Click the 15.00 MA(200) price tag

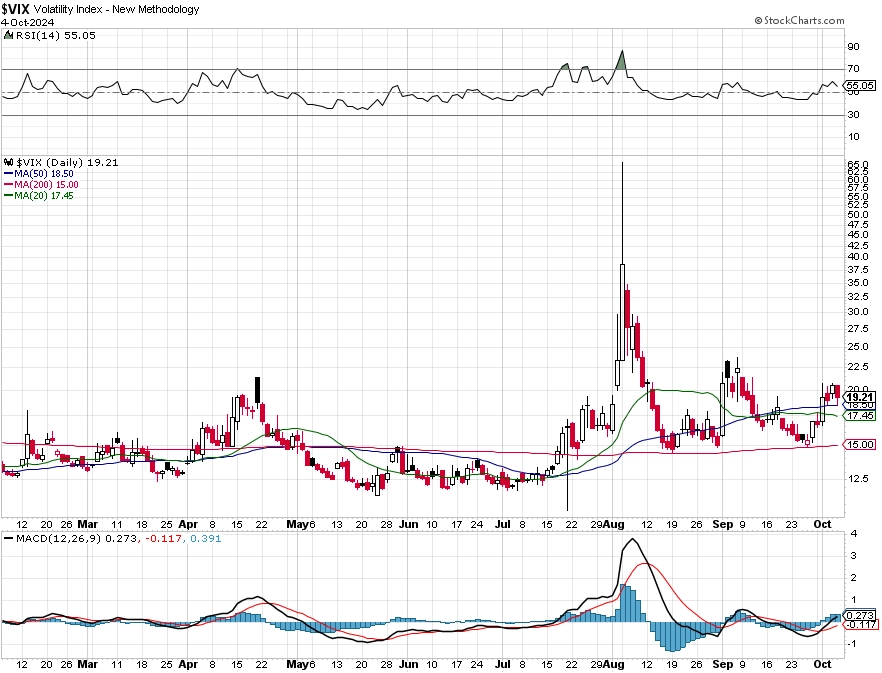[860, 445]
